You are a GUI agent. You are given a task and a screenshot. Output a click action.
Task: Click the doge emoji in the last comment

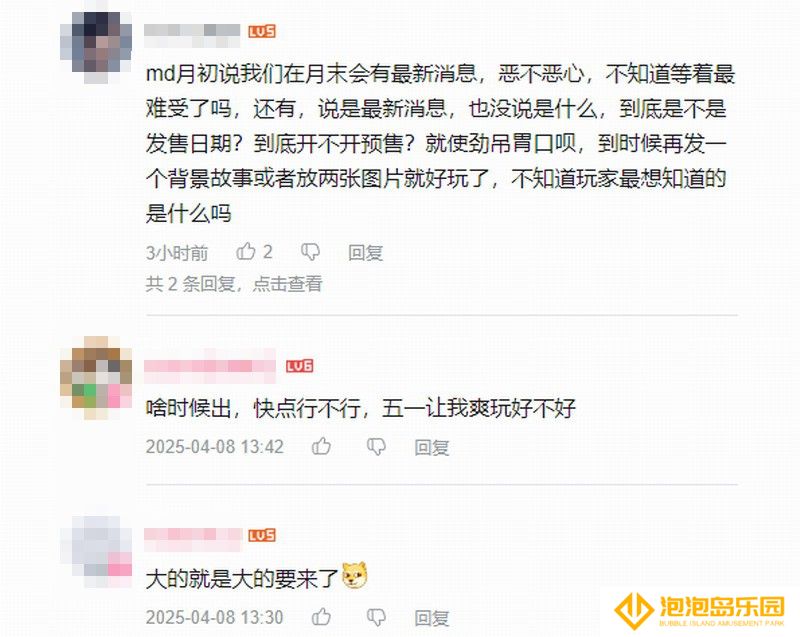coord(355,576)
